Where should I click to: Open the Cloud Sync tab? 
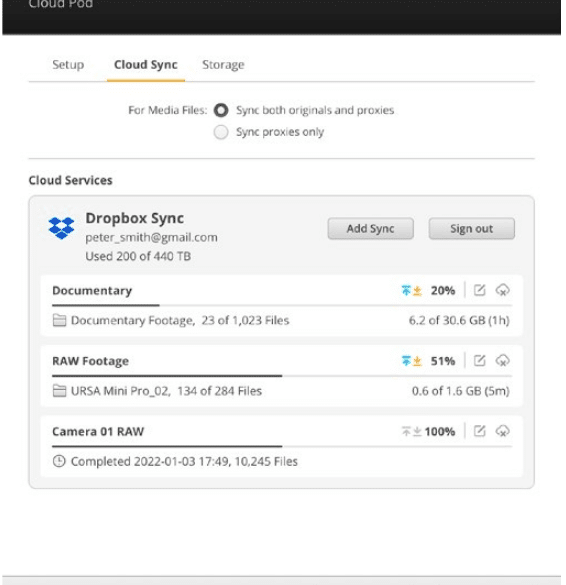tap(146, 65)
